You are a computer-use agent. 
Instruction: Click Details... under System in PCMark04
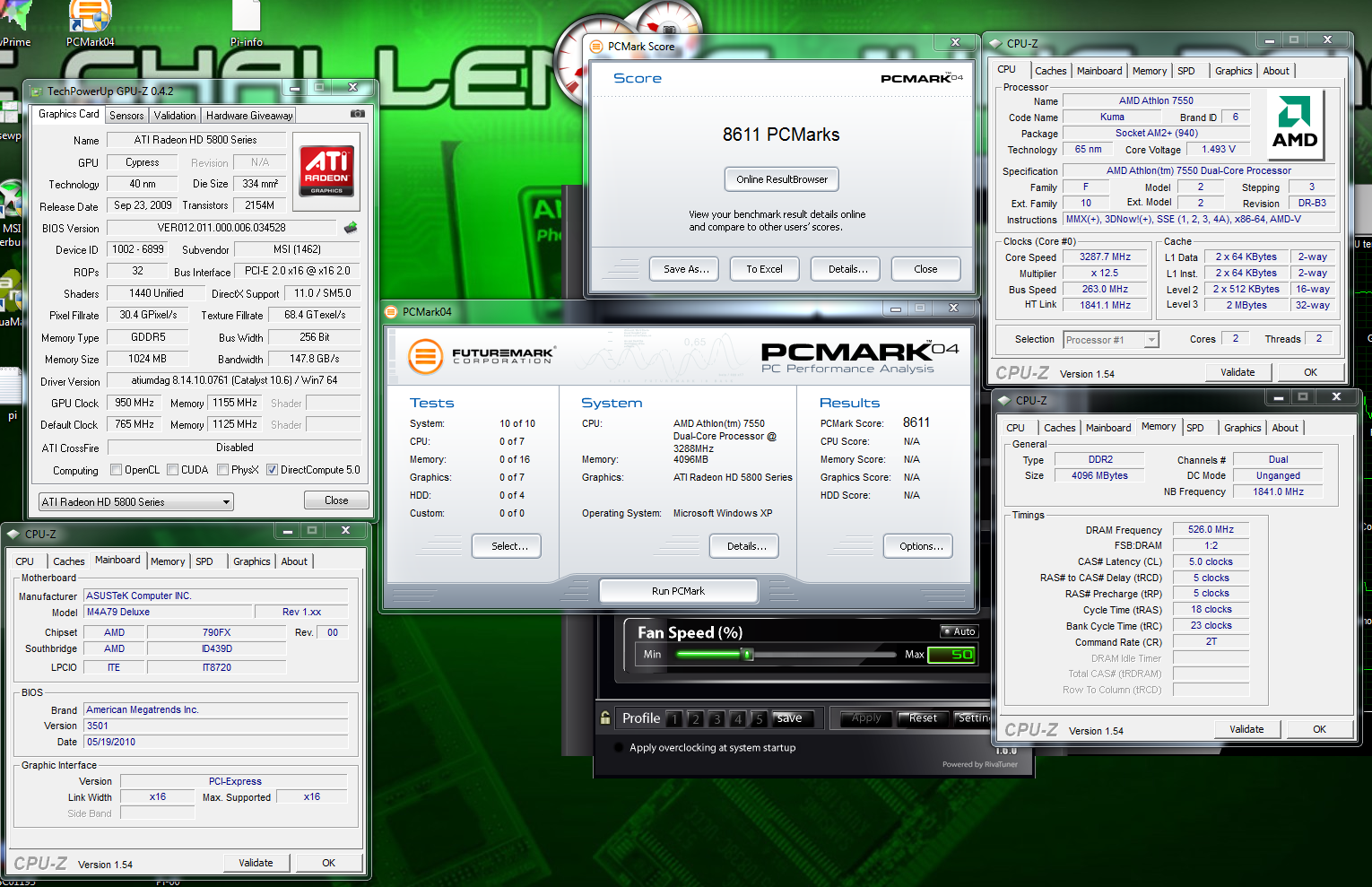coord(744,546)
